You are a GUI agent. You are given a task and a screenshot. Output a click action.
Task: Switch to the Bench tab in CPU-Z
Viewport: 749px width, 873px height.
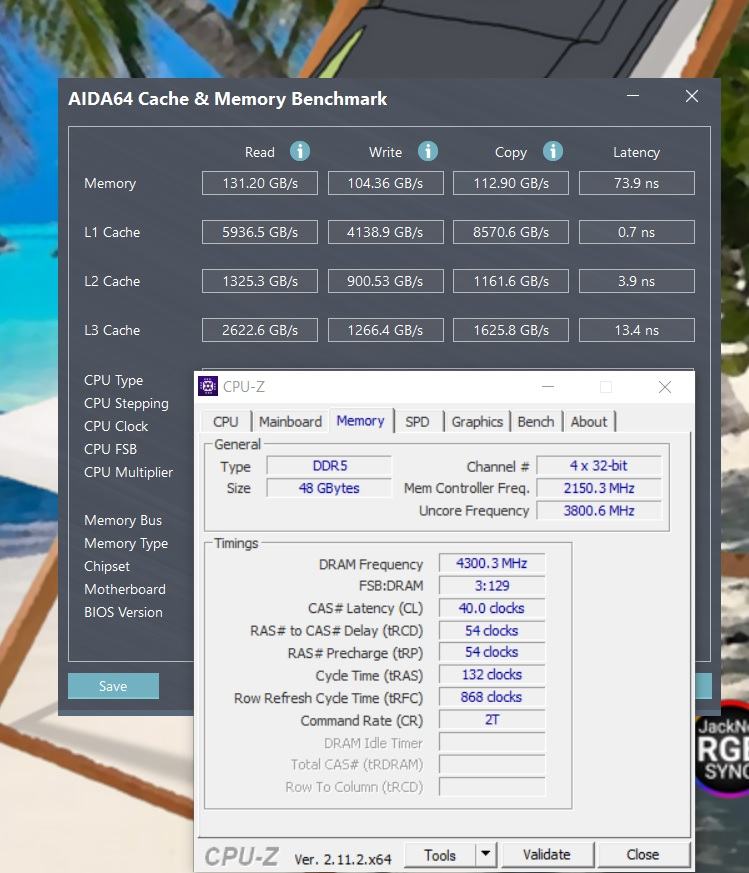click(536, 421)
